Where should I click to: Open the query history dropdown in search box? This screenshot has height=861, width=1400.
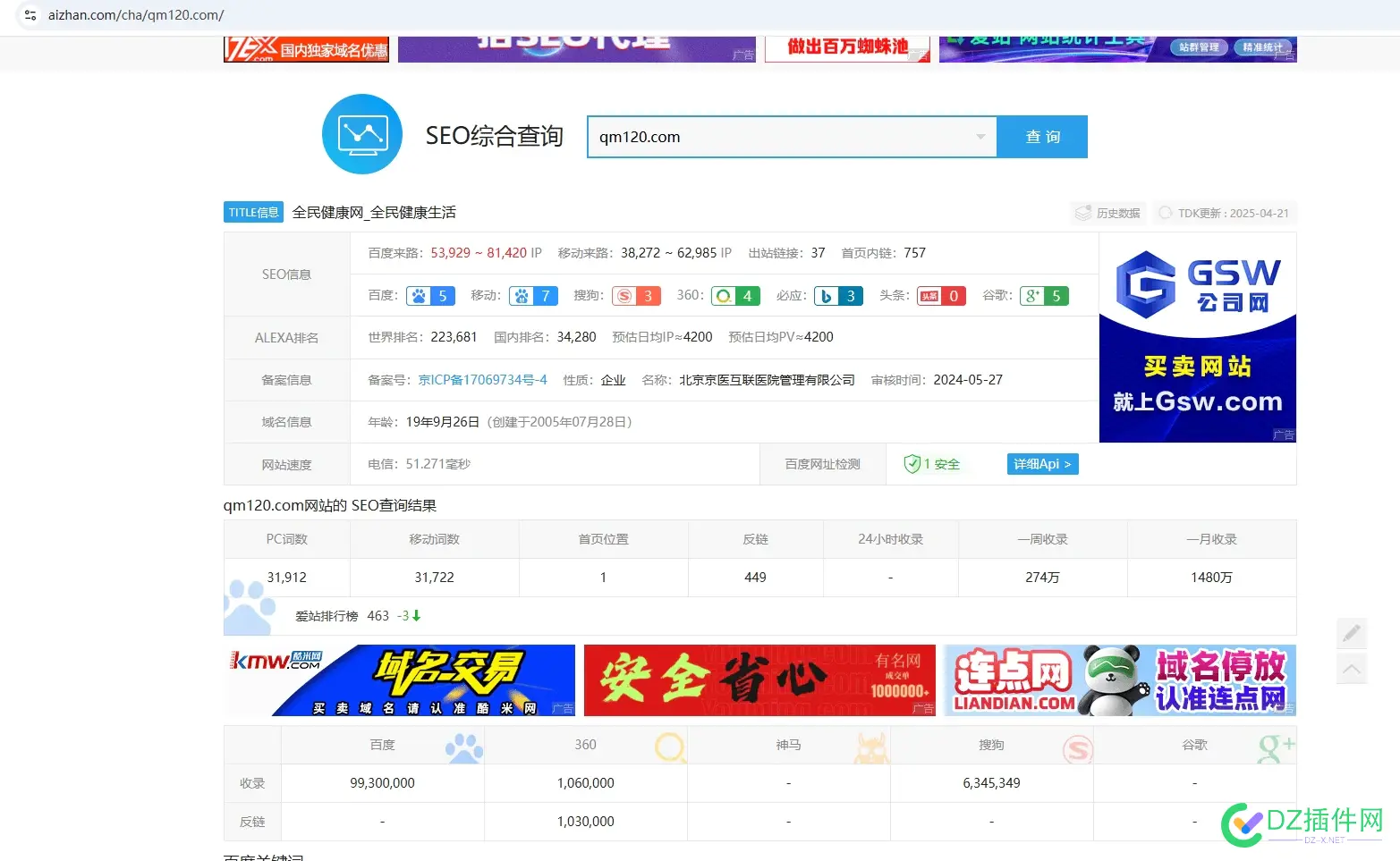(x=981, y=136)
